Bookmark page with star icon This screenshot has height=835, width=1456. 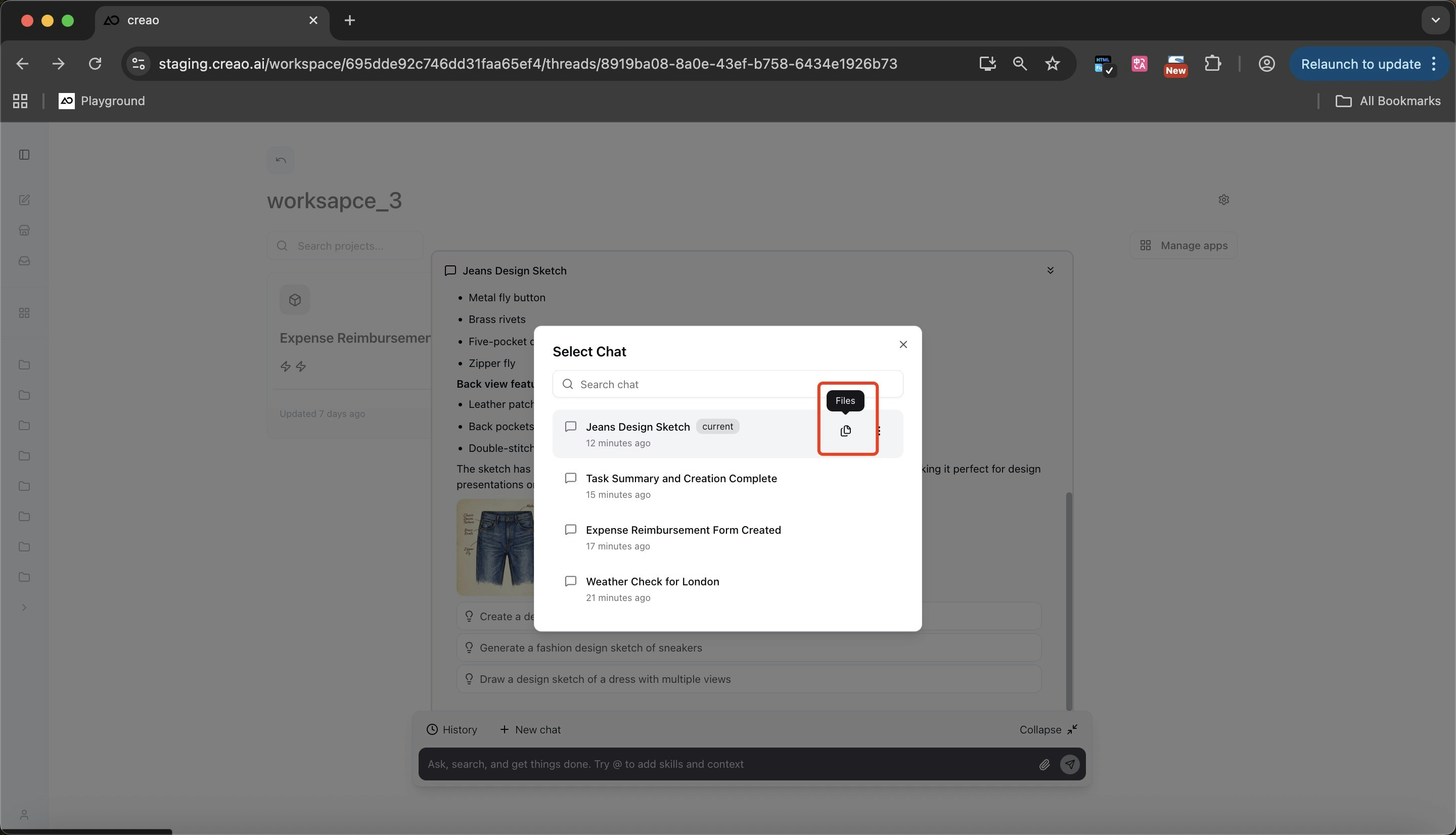pyautogui.click(x=1052, y=64)
